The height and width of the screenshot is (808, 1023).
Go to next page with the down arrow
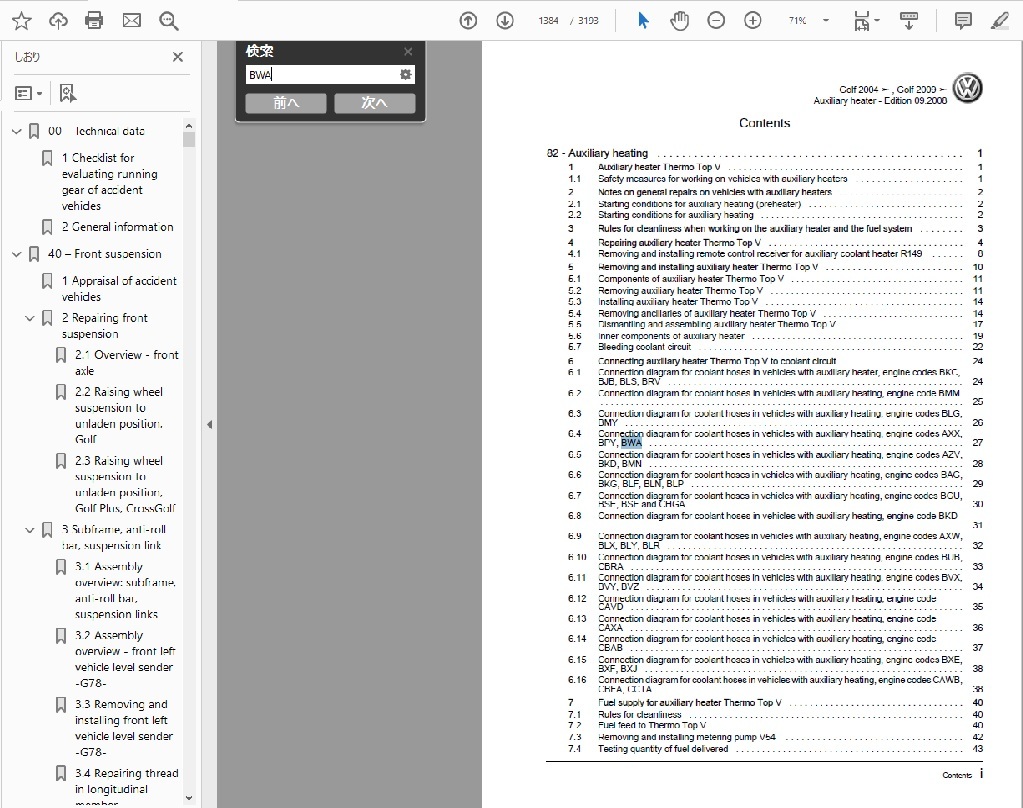[504, 21]
